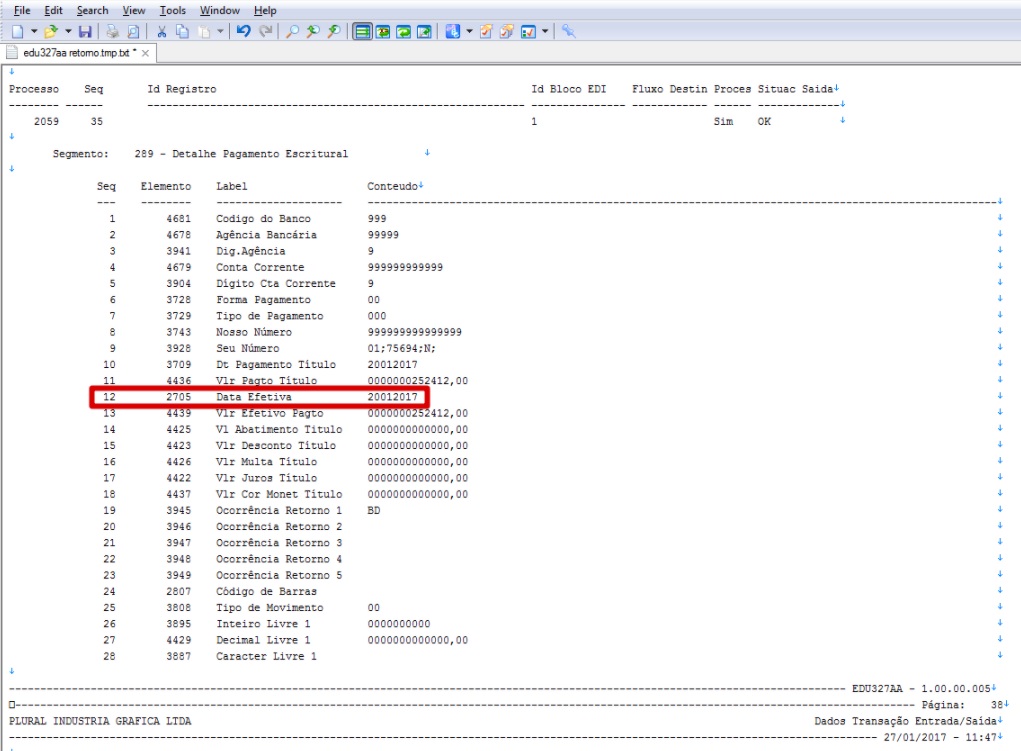1021x751 pixels.
Task: Click the checkbox panel toolbar icon
Action: 528,31
